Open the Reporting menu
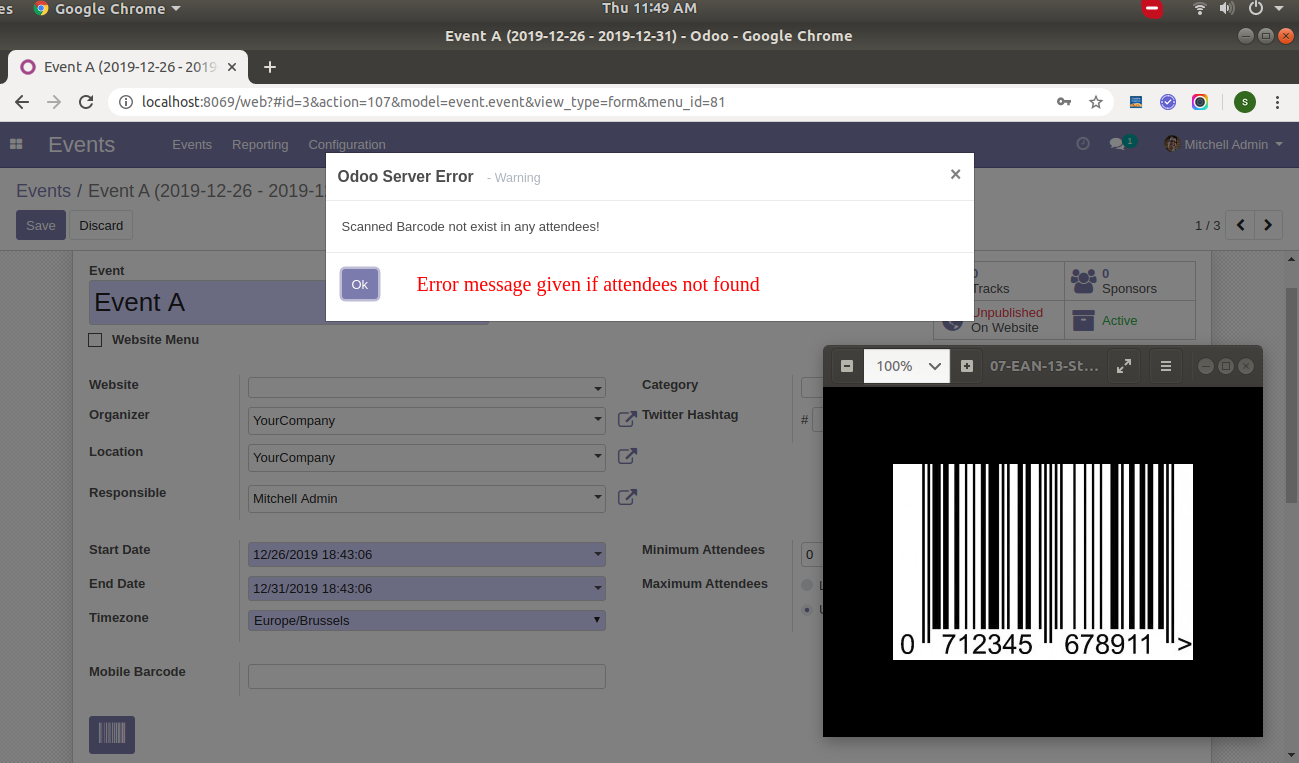 [x=260, y=144]
